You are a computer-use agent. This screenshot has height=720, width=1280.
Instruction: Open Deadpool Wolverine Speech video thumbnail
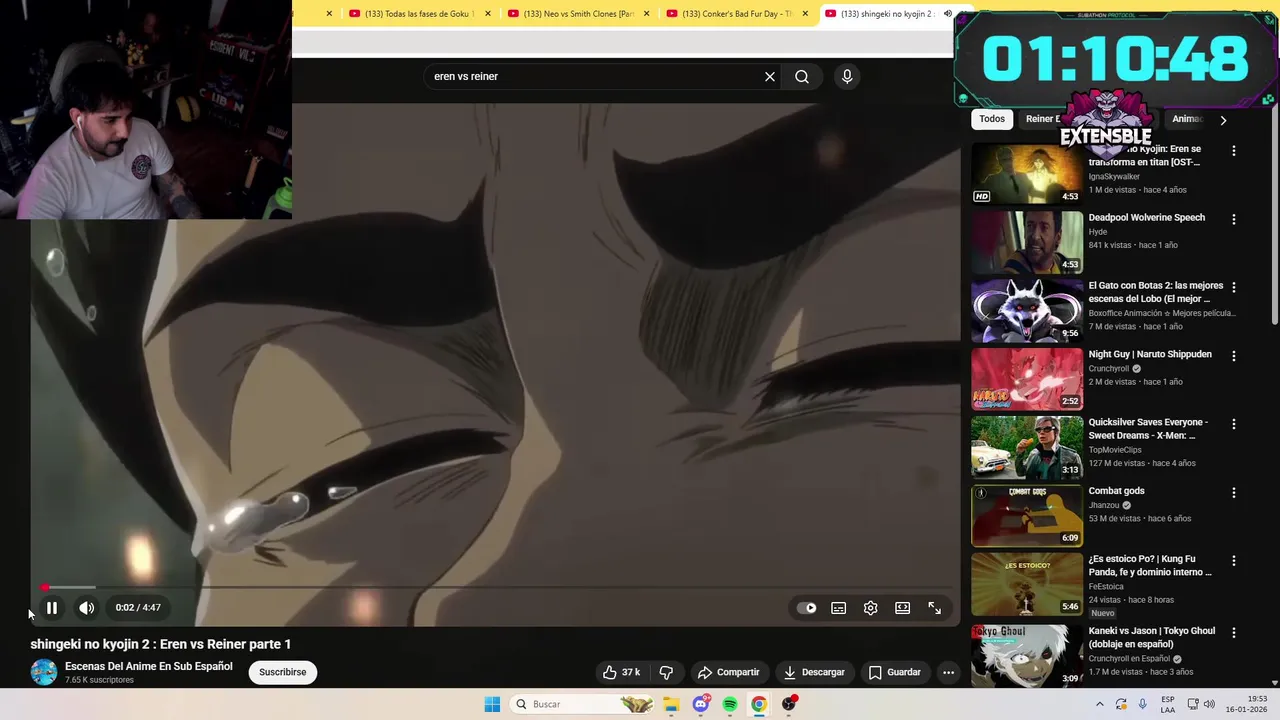tap(1027, 242)
